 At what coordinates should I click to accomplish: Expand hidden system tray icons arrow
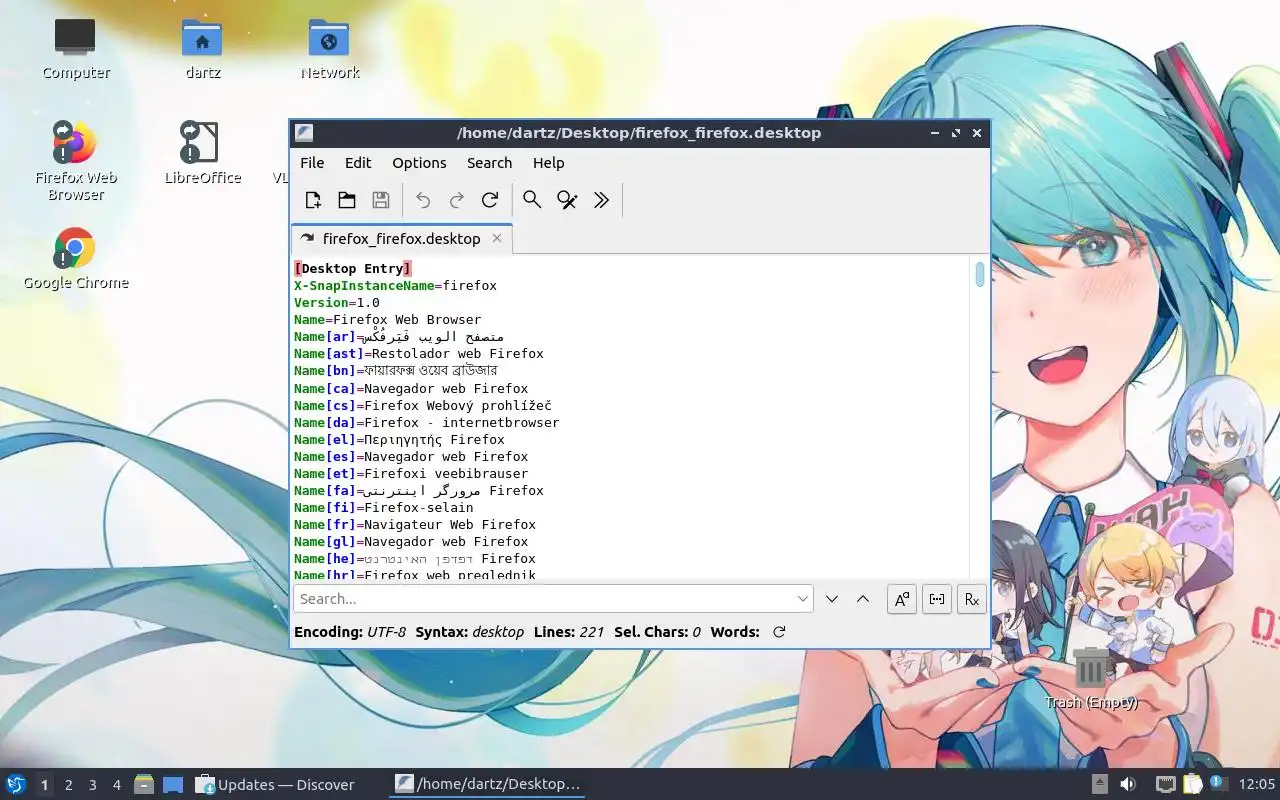tap(1100, 785)
